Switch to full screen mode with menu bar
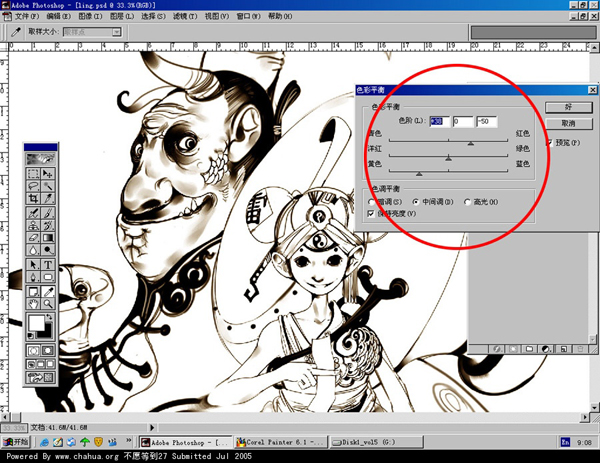The image size is (600, 463). (41, 364)
